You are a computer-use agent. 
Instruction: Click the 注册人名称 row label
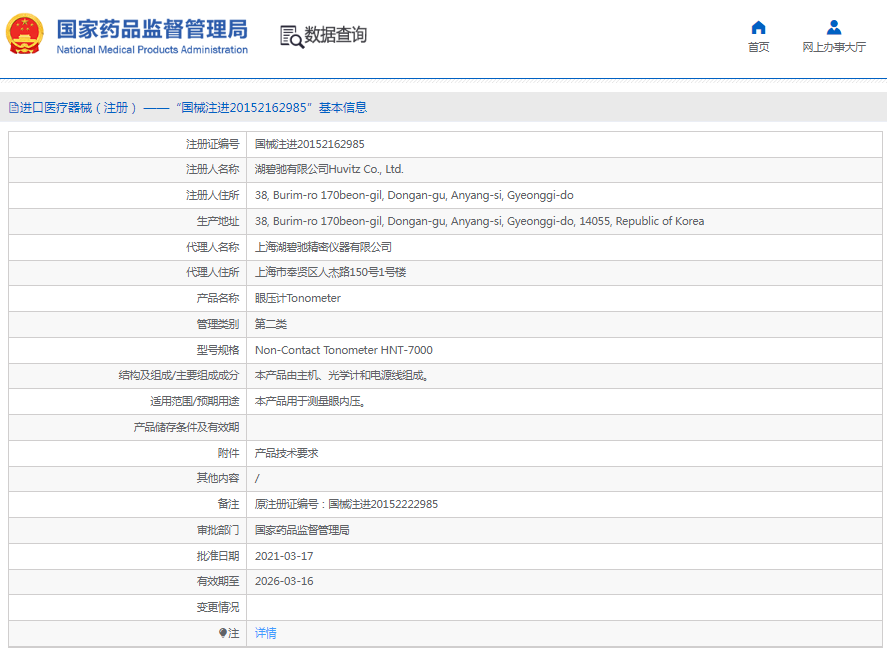(x=213, y=169)
